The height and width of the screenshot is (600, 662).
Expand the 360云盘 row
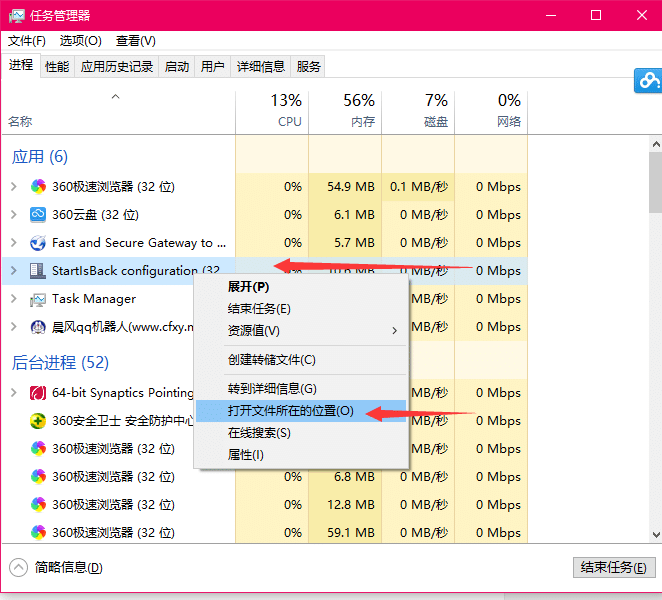[x=14, y=214]
